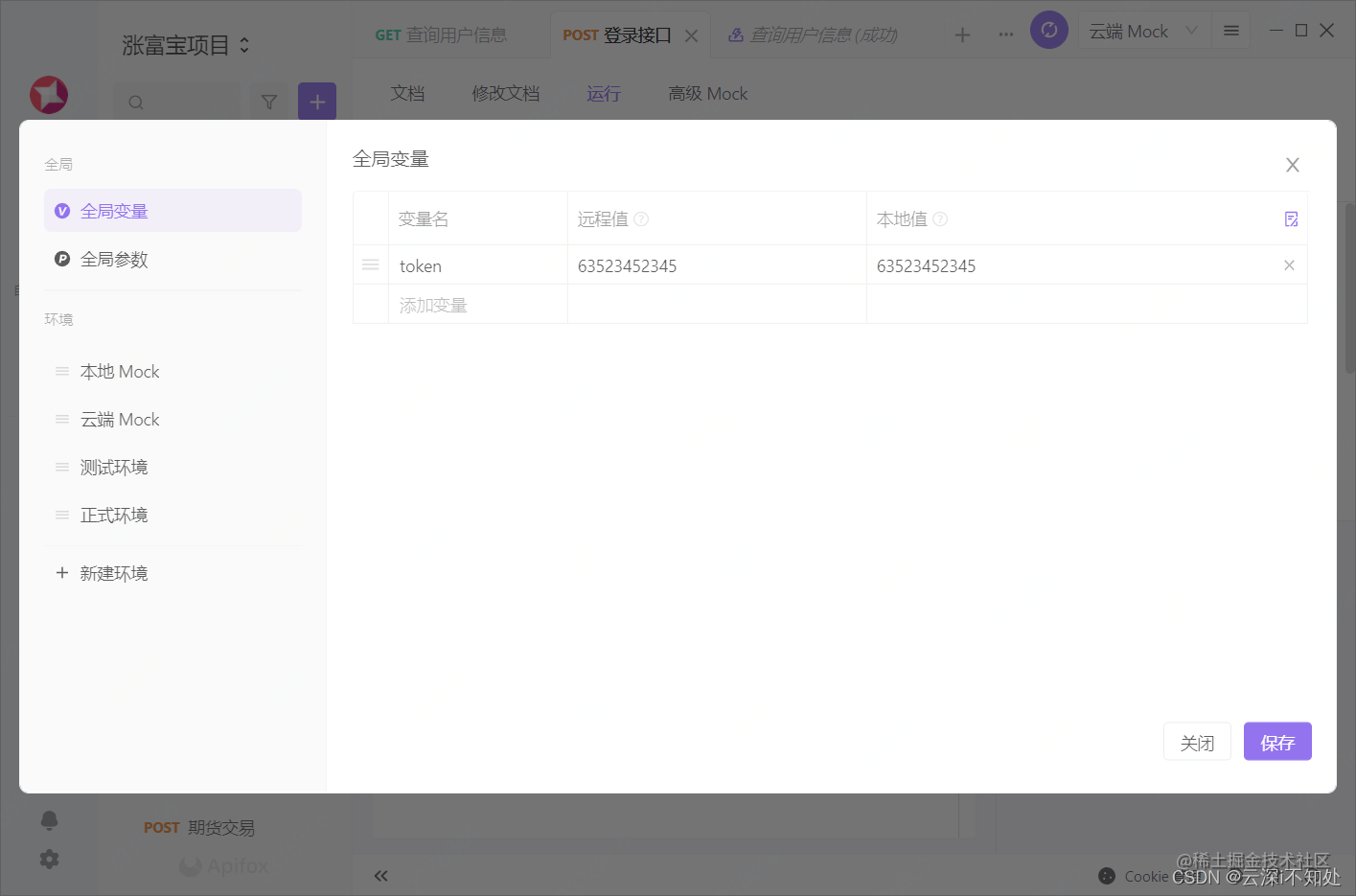Click the plus icon for 新建环境
Screen dimensions: 1356x896
tap(62, 573)
